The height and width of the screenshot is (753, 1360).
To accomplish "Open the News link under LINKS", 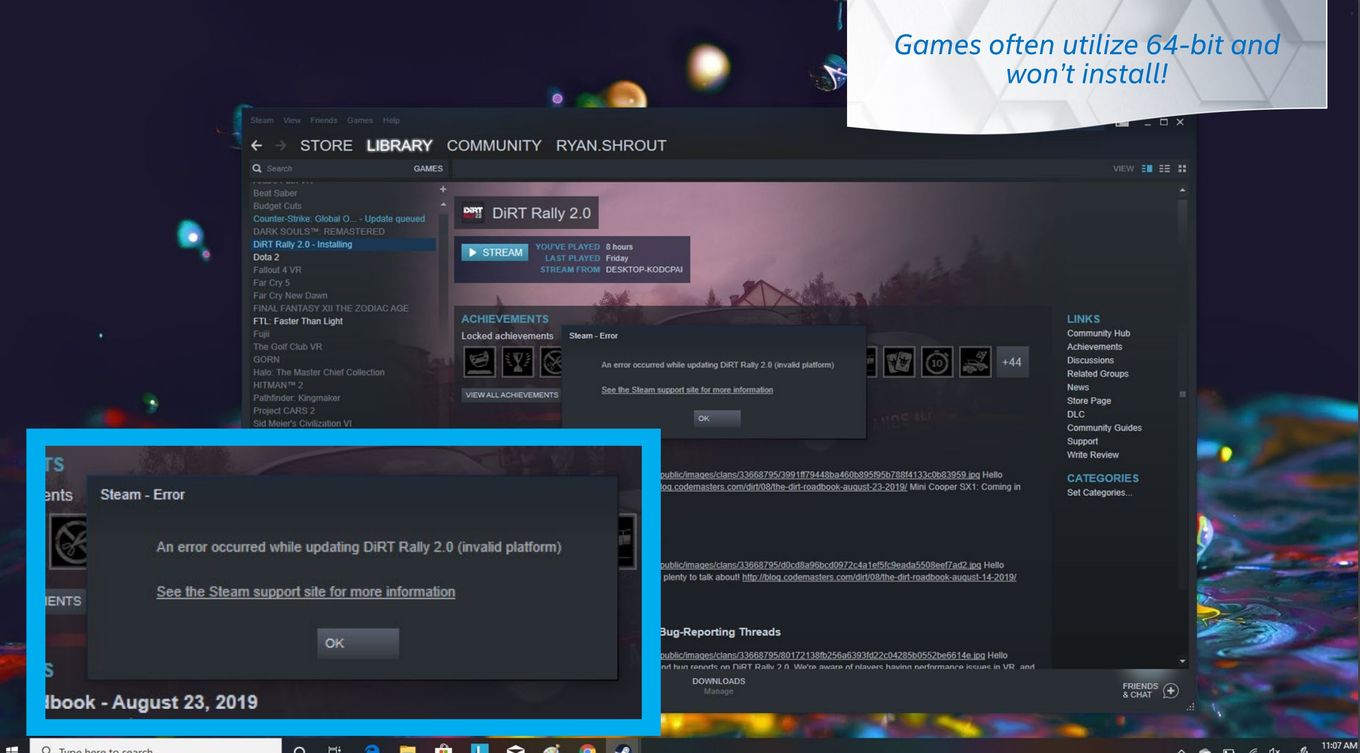I will [x=1078, y=388].
